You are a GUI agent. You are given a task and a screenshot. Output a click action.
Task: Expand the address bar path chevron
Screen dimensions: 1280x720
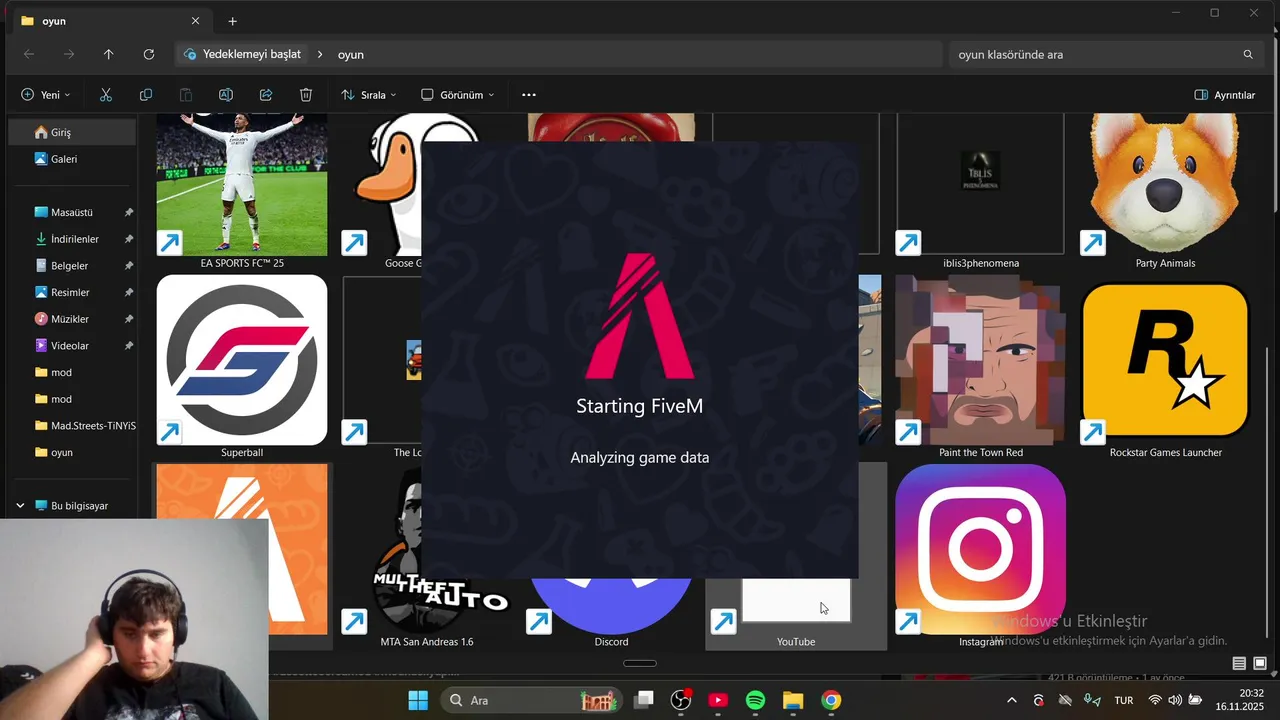pos(320,55)
